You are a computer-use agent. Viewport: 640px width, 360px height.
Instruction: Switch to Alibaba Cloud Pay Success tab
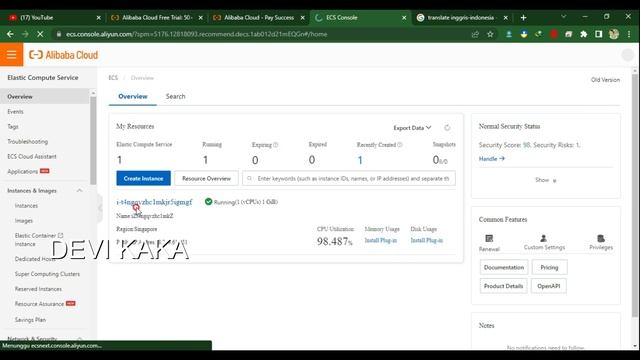click(259, 18)
